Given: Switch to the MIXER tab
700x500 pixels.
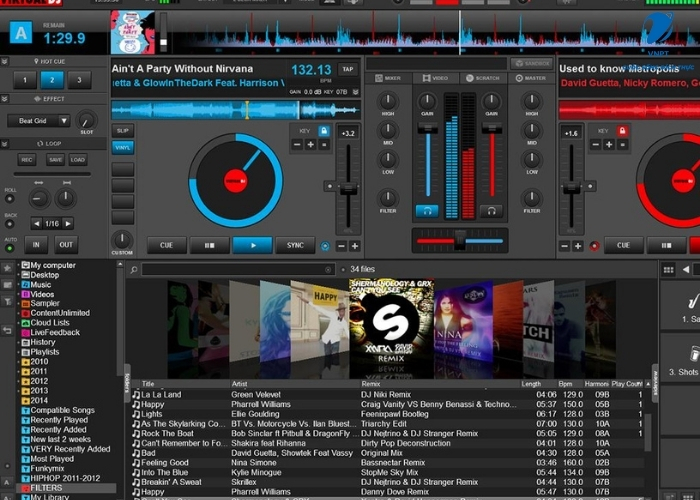Looking at the screenshot, I should pos(388,78).
